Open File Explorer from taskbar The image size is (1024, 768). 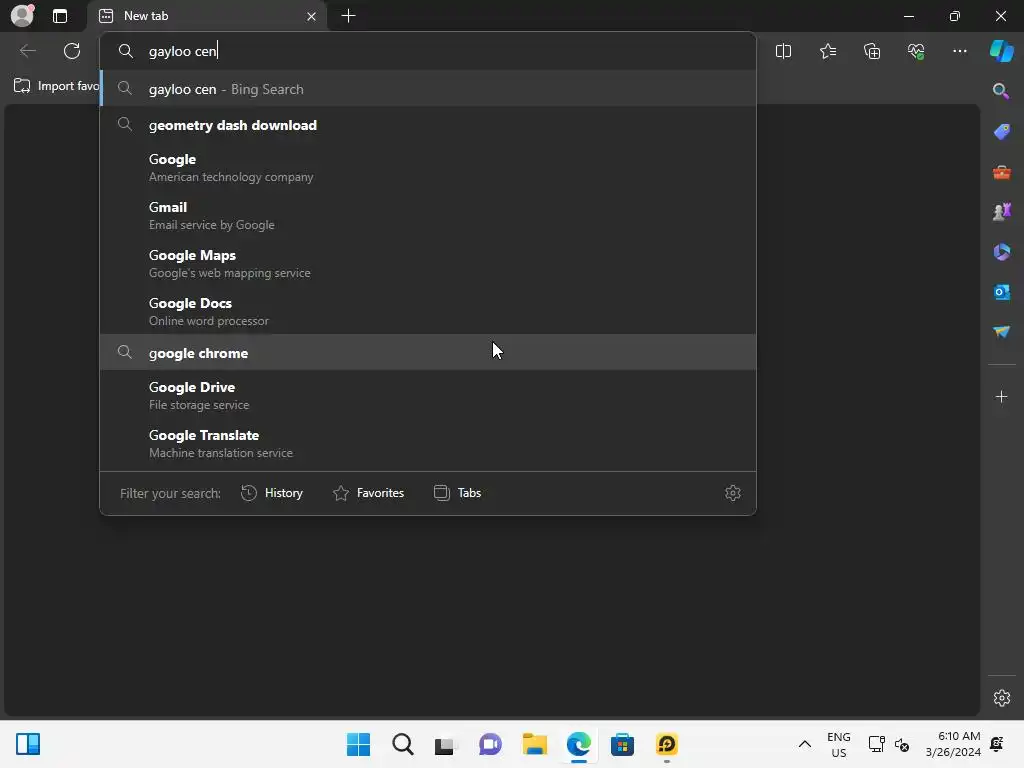pos(534,744)
